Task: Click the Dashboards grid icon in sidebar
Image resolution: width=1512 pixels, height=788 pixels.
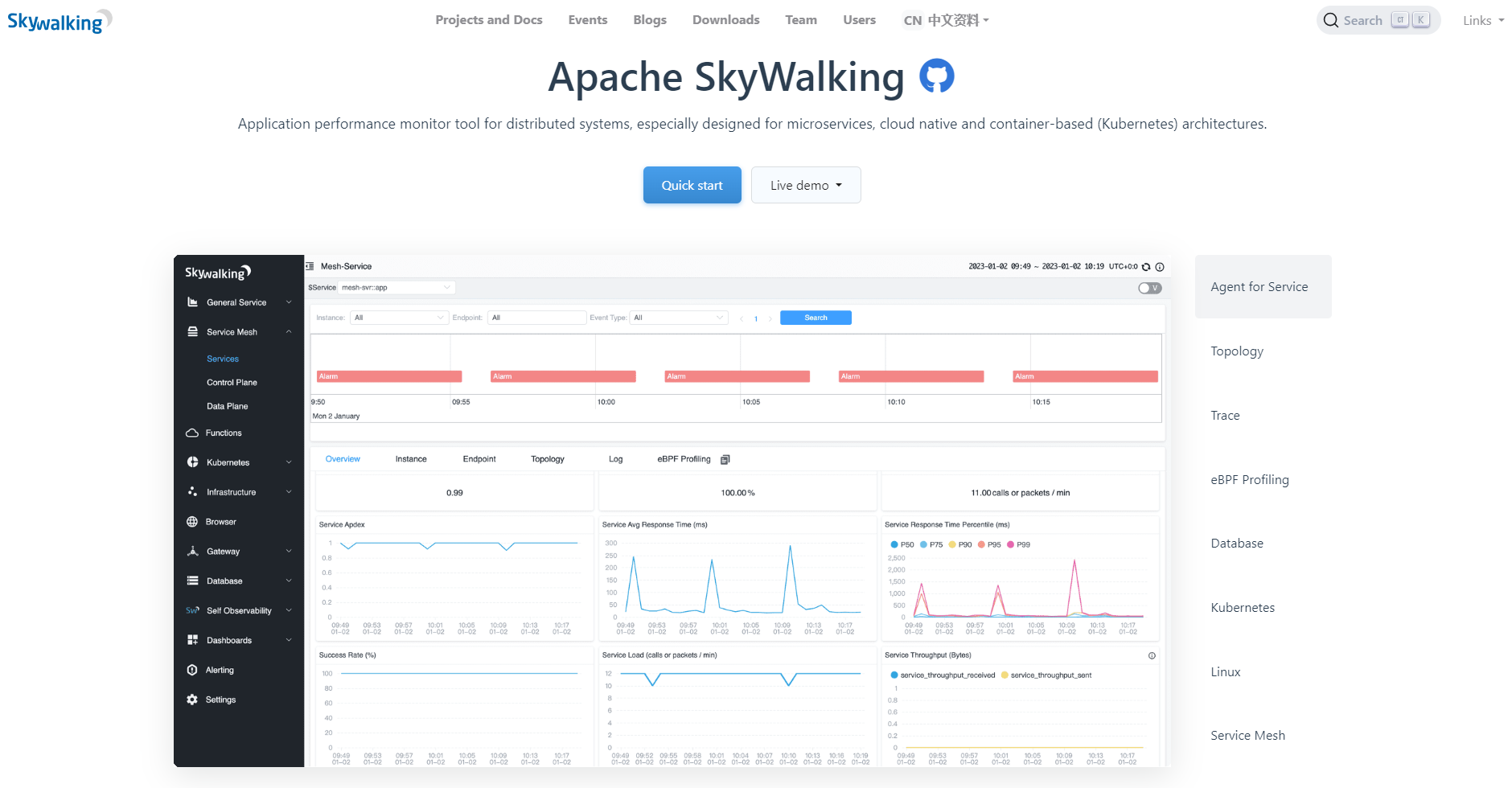Action: pyautogui.click(x=192, y=640)
